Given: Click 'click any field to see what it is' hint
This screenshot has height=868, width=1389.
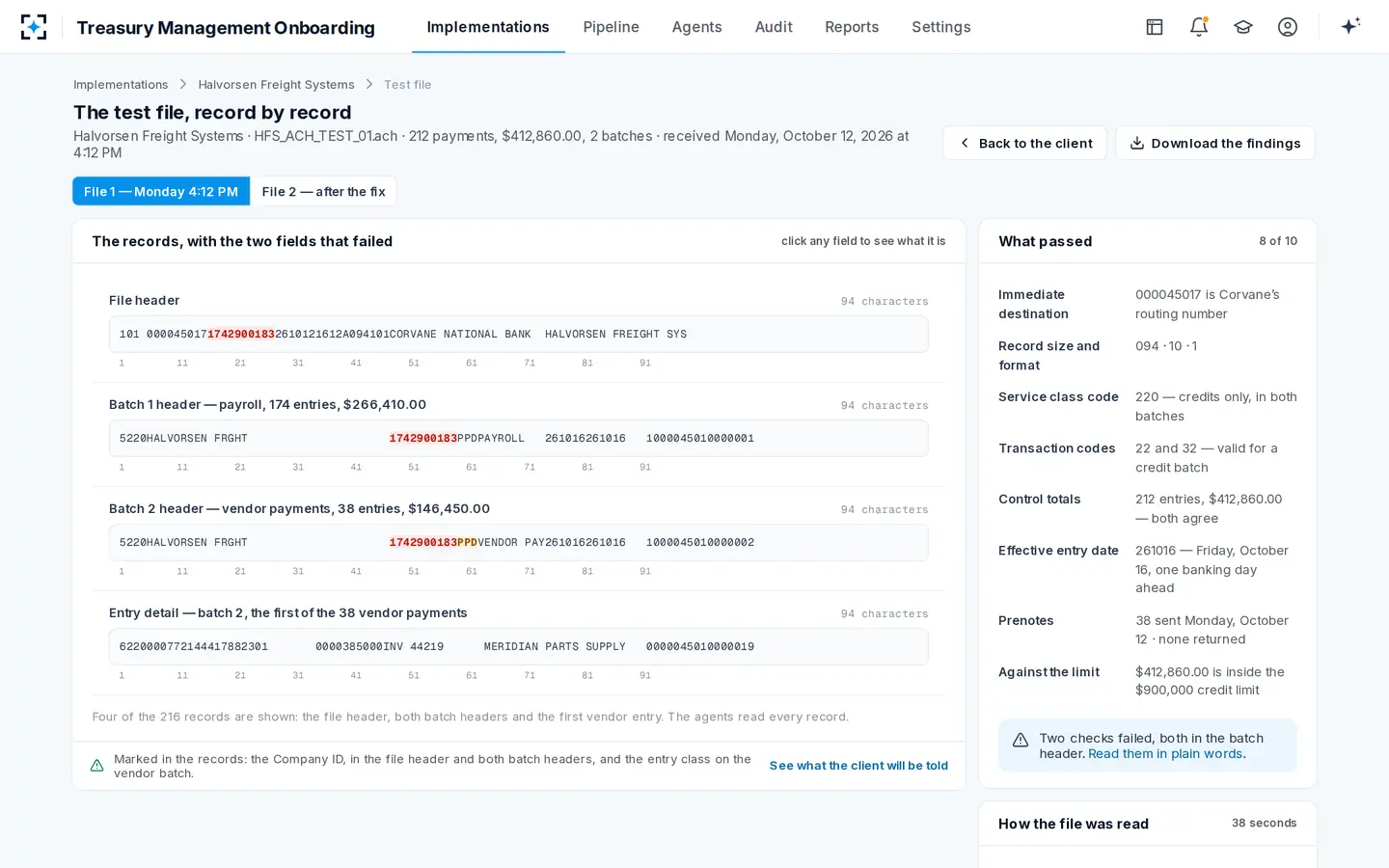Looking at the screenshot, I should [x=863, y=241].
